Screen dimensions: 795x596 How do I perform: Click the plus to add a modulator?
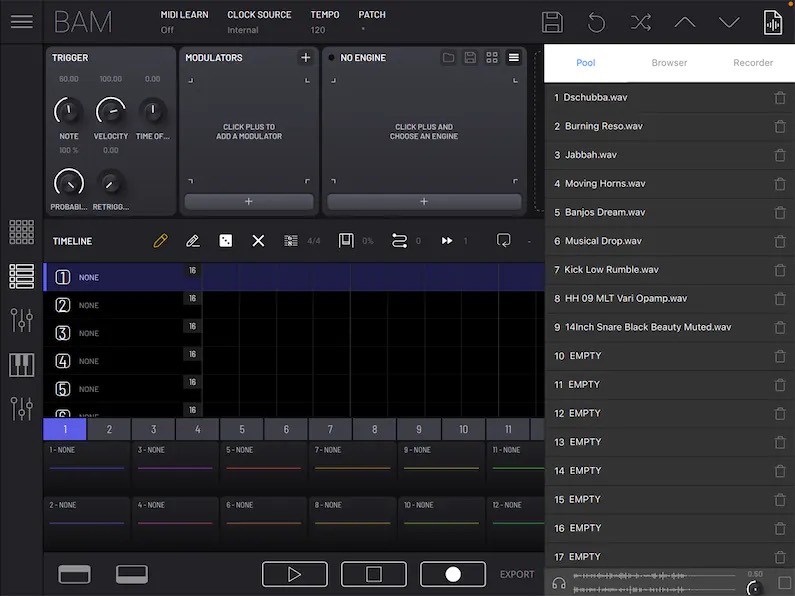pos(305,58)
